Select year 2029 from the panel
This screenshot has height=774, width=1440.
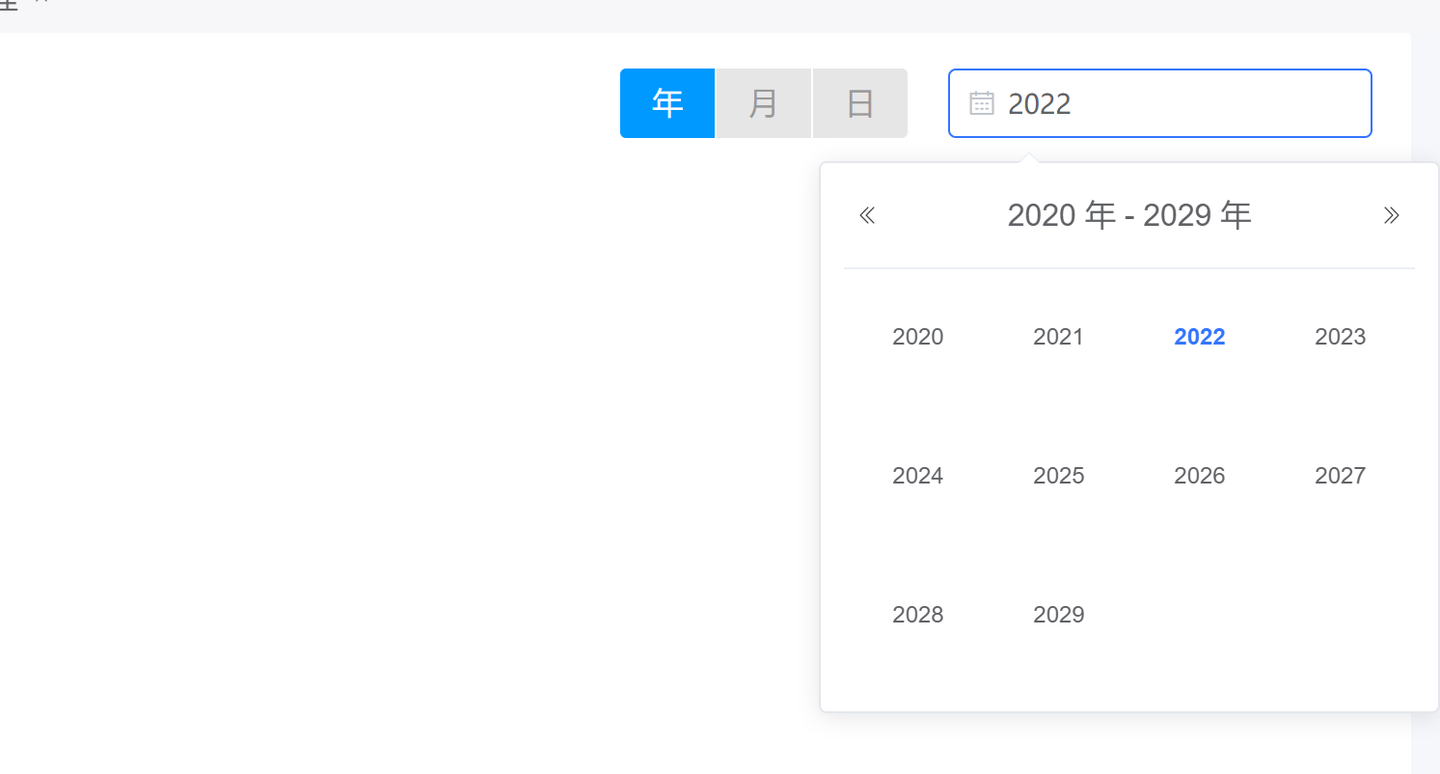point(1058,615)
